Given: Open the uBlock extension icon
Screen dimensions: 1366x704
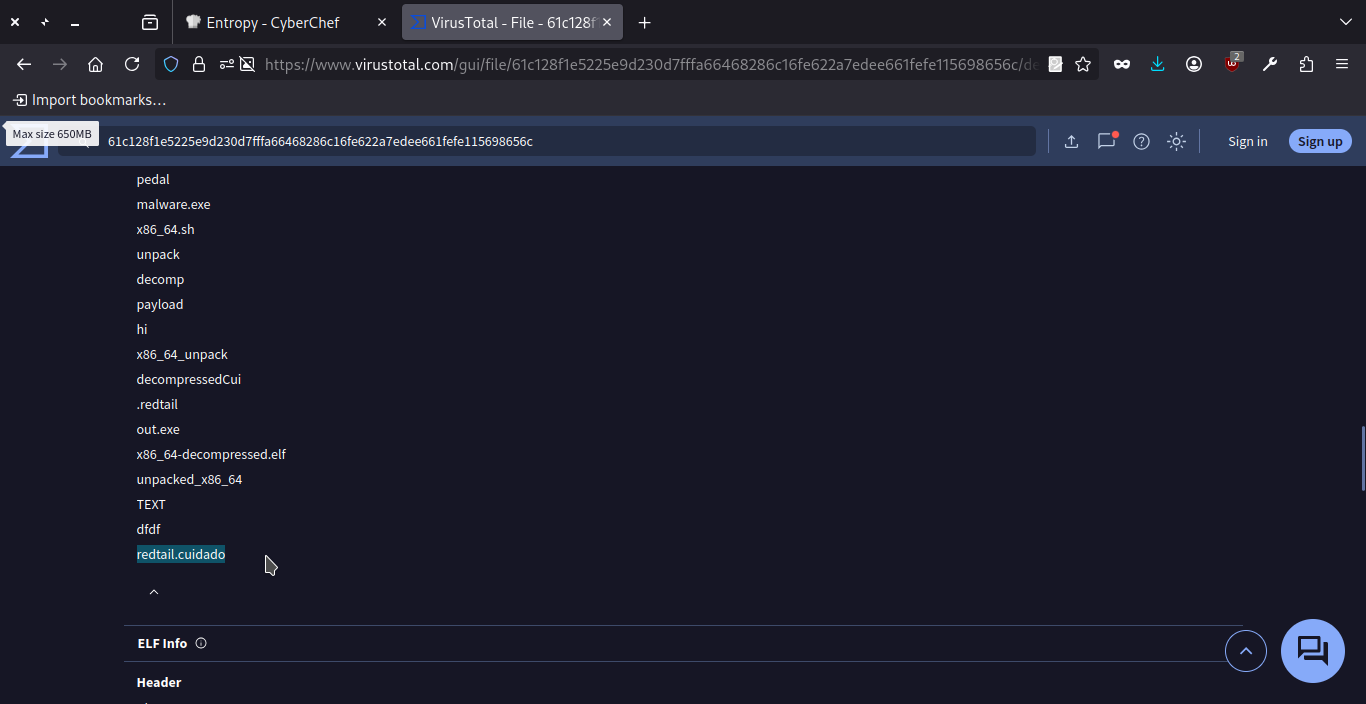Looking at the screenshot, I should 1232,64.
